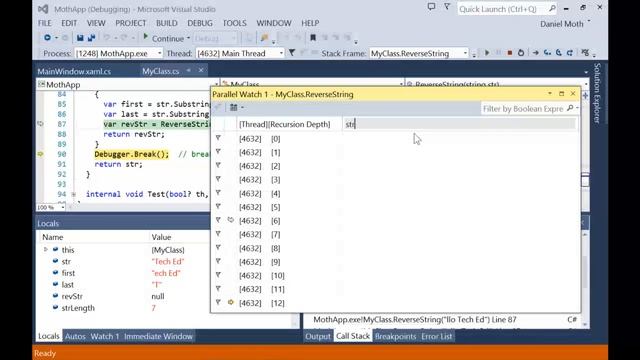
Task: Close the MyClass.cs editor tab
Action: [x=201, y=71]
